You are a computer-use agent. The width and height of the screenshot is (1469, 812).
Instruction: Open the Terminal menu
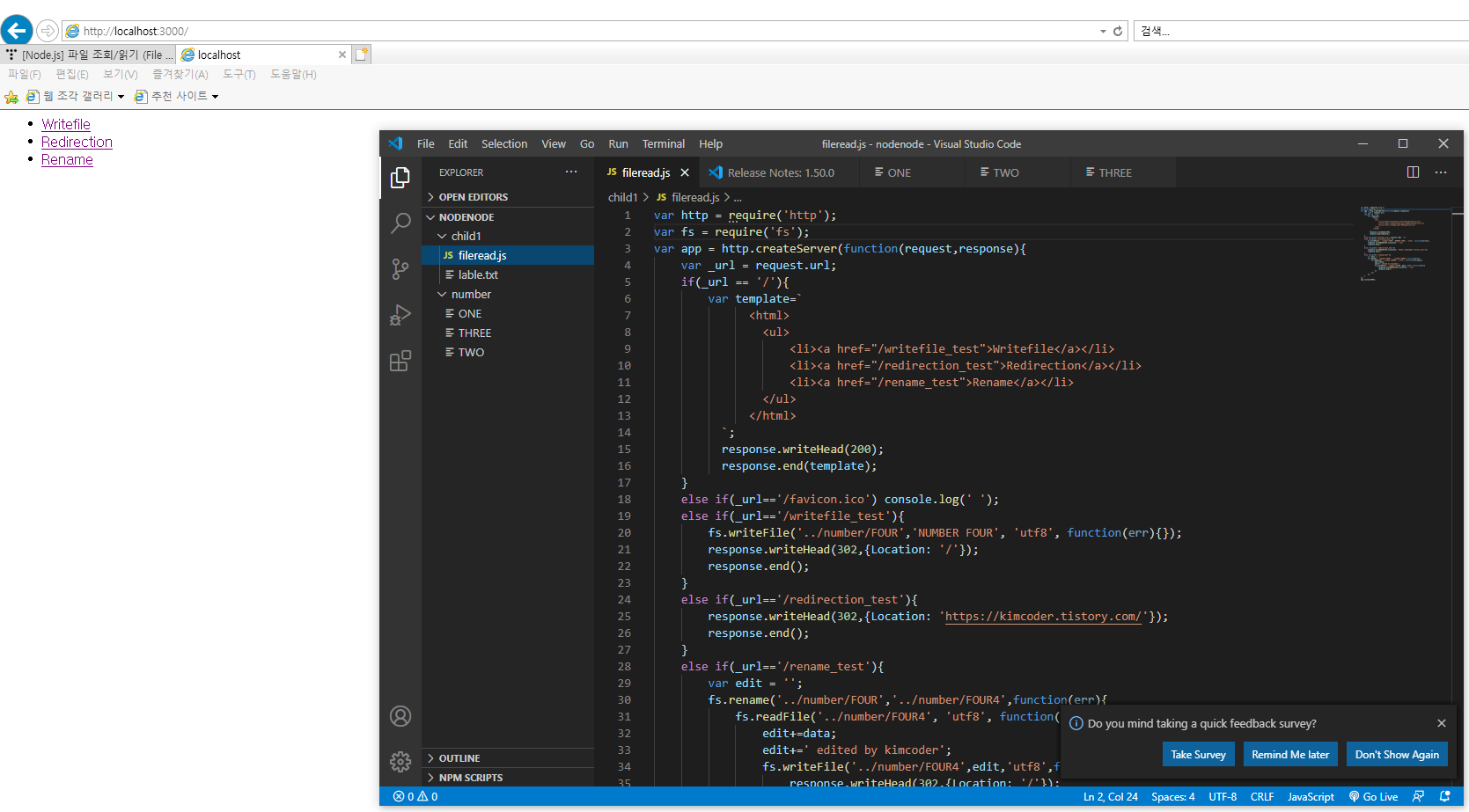663,143
